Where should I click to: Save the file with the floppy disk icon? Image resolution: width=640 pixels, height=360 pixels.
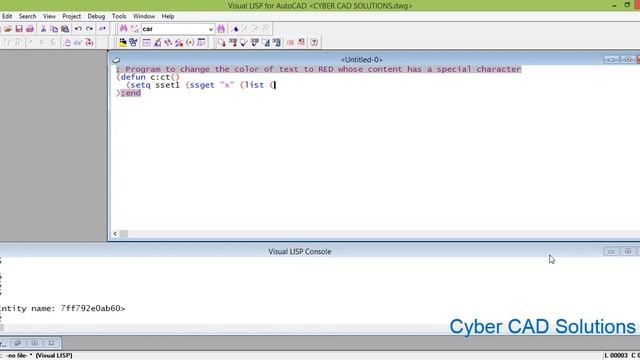coord(19,29)
